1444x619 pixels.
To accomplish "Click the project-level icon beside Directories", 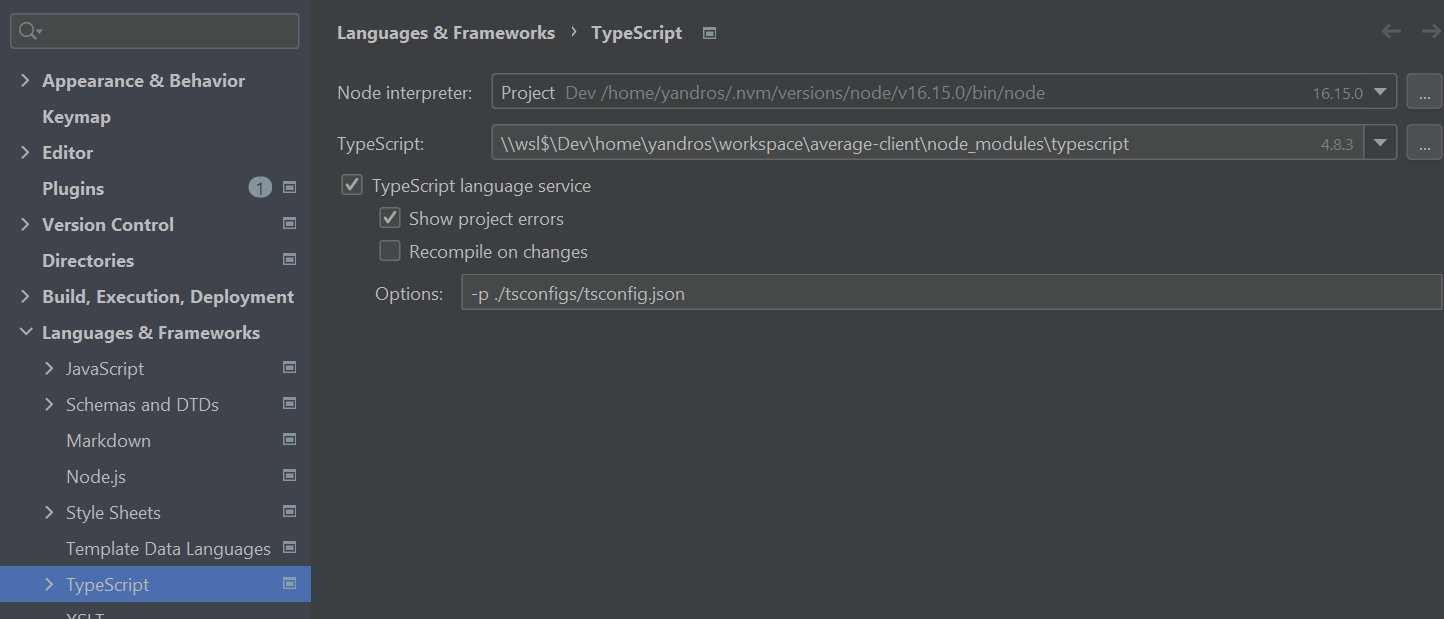I will tap(289, 259).
